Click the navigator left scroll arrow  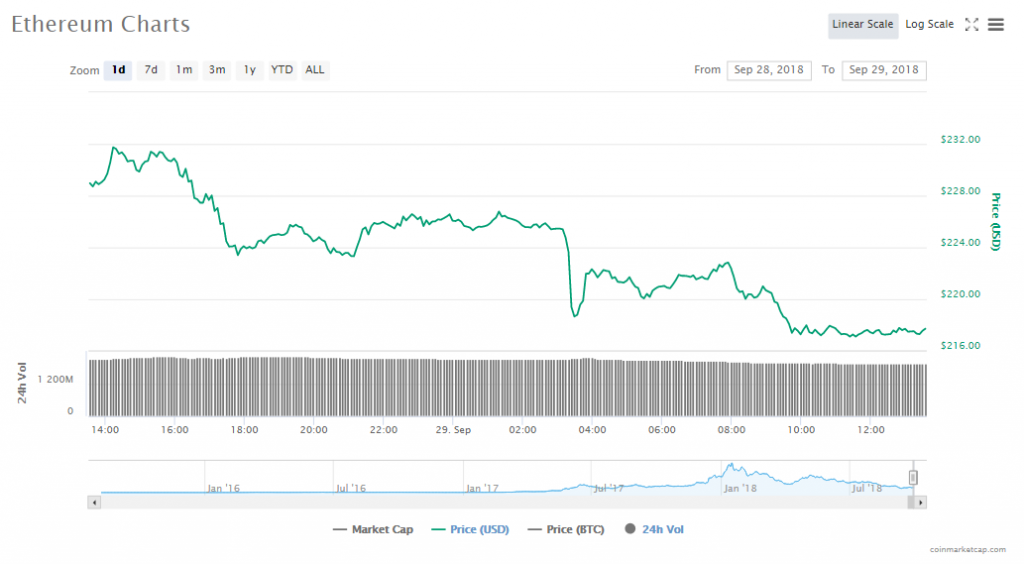[95, 502]
